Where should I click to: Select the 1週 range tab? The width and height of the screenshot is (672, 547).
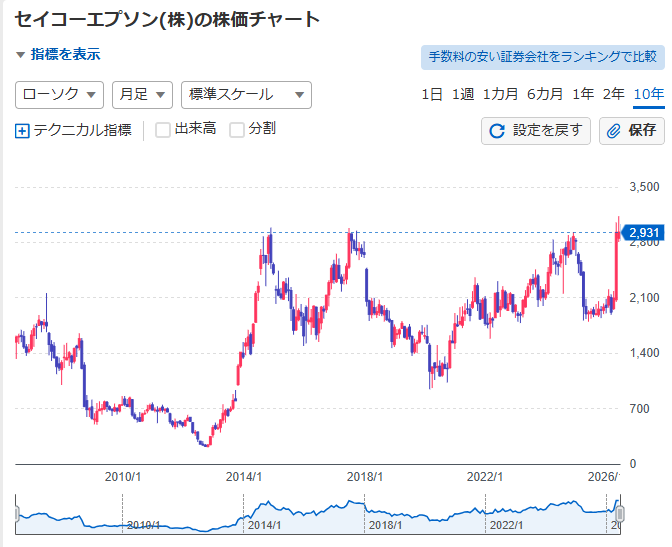click(463, 94)
